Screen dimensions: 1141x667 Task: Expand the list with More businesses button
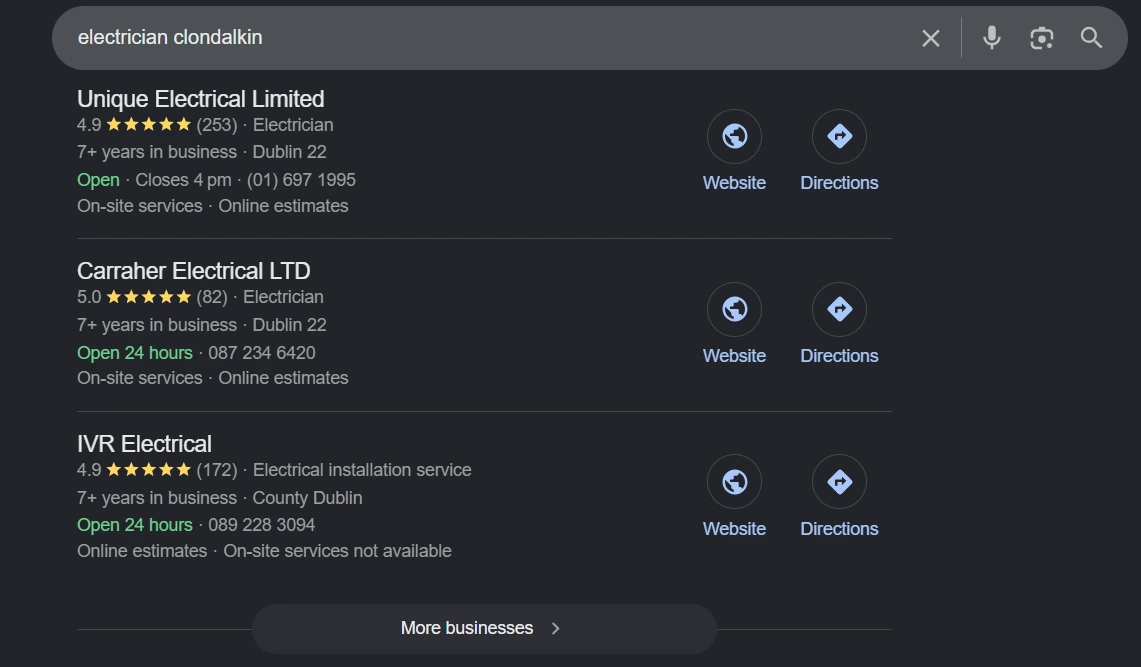coord(484,628)
